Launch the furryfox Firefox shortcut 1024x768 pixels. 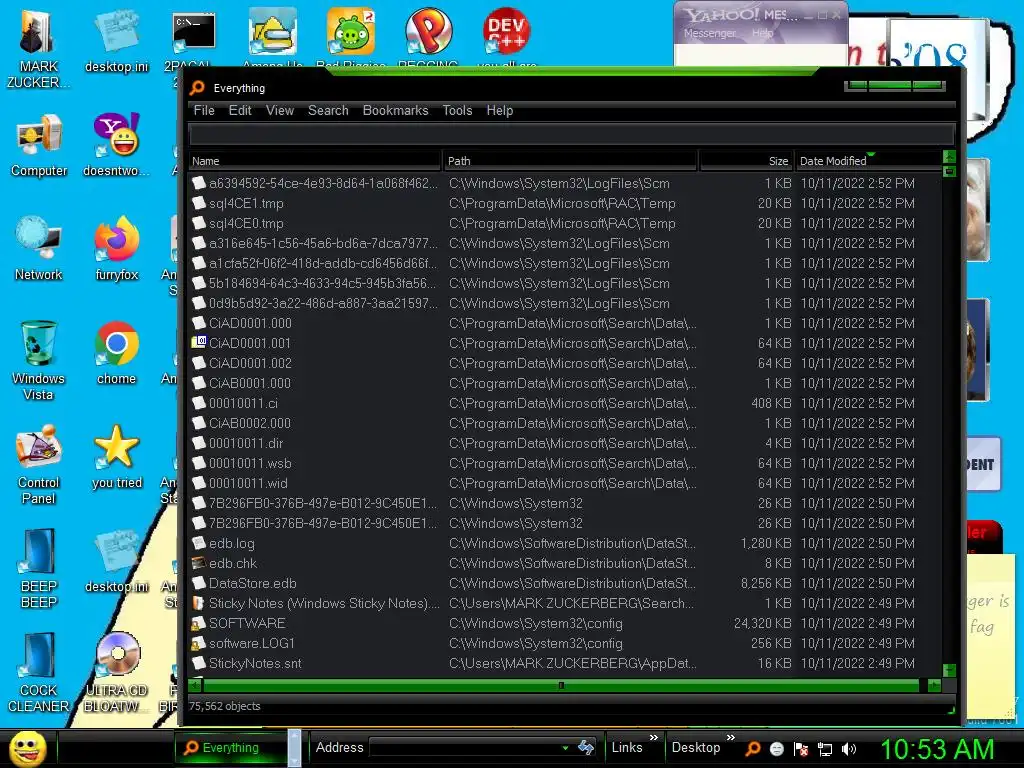tap(116, 249)
